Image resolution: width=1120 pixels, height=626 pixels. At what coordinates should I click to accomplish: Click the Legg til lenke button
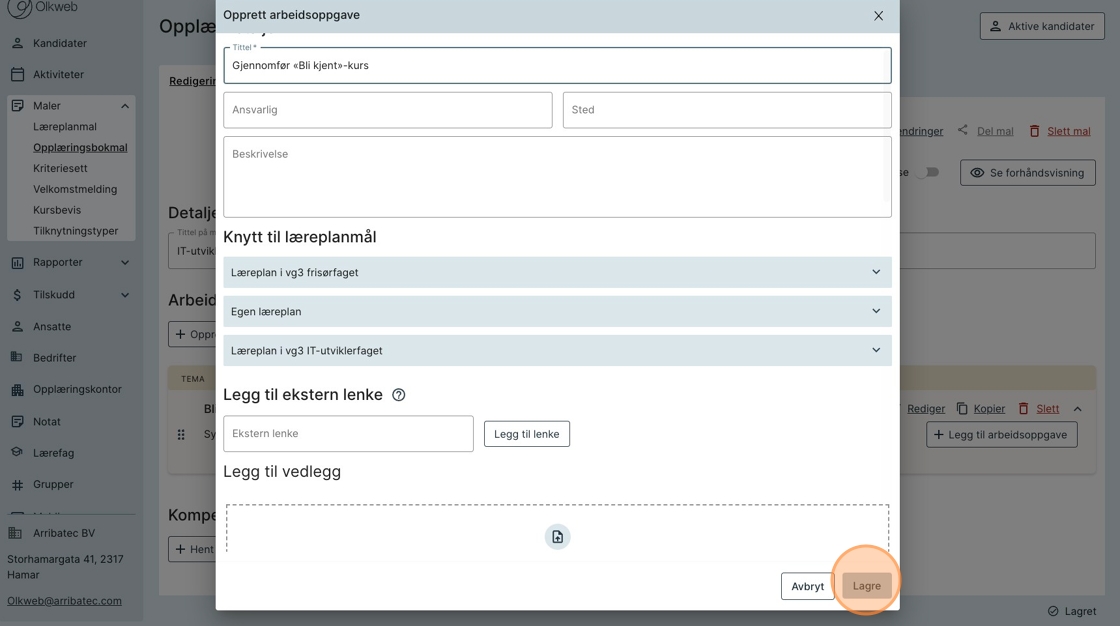(x=526, y=434)
